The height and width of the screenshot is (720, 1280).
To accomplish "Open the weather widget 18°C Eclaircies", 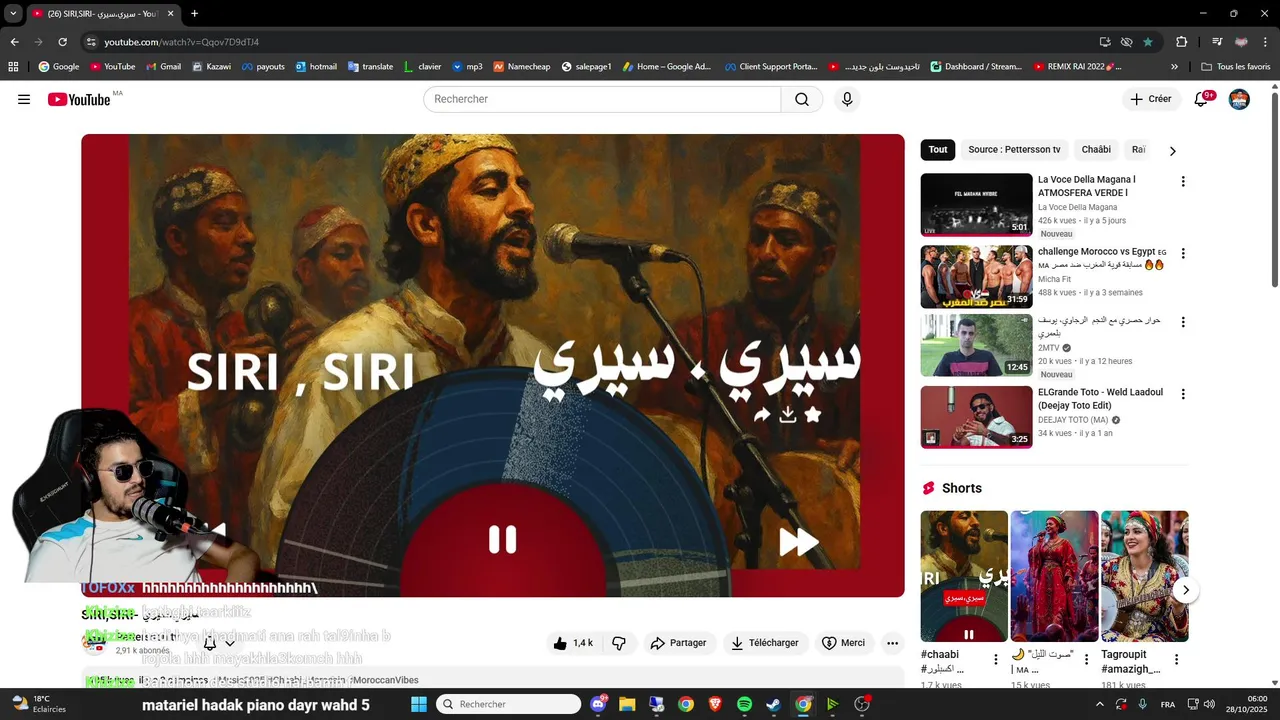I will (x=38, y=704).
